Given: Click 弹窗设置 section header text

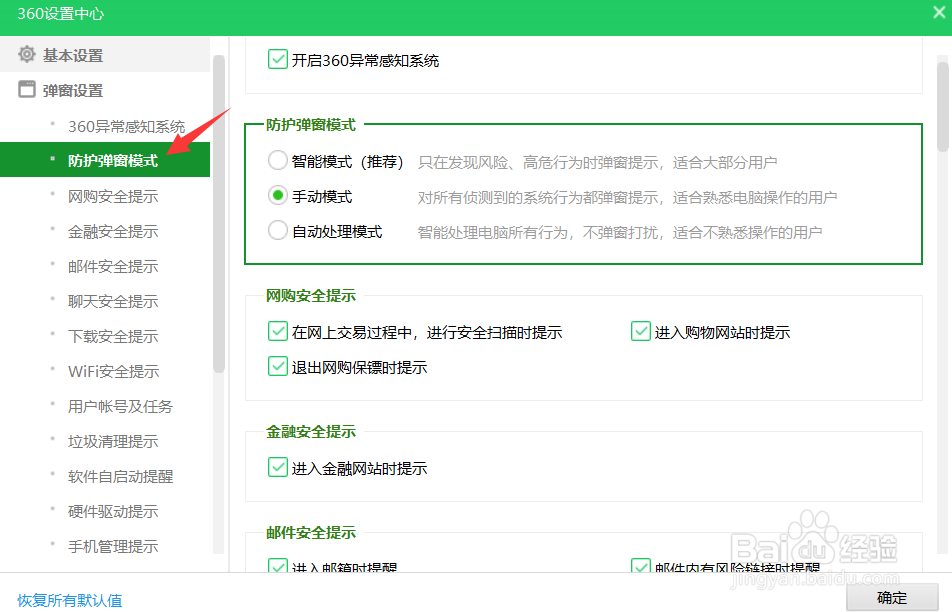Looking at the screenshot, I should pos(73,91).
